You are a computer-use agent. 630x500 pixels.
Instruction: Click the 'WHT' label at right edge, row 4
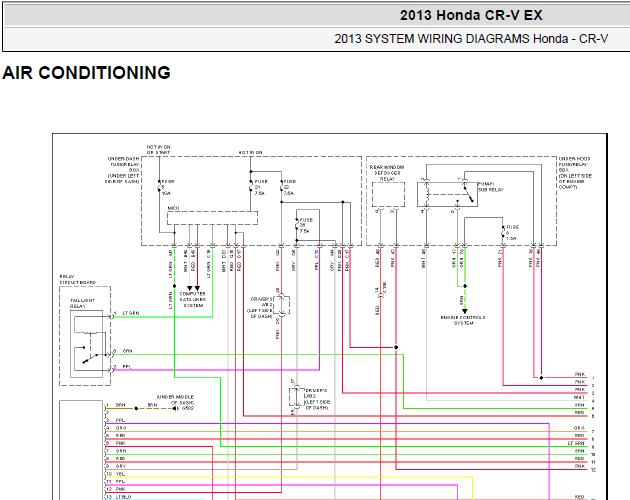[579, 397]
